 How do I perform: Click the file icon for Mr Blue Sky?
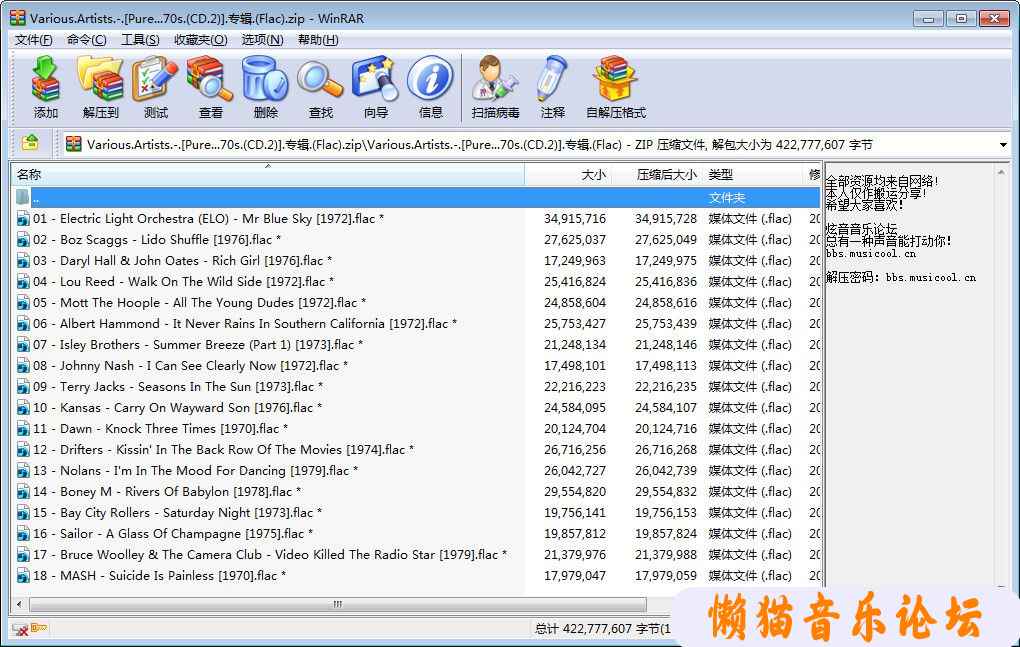click(x=23, y=218)
